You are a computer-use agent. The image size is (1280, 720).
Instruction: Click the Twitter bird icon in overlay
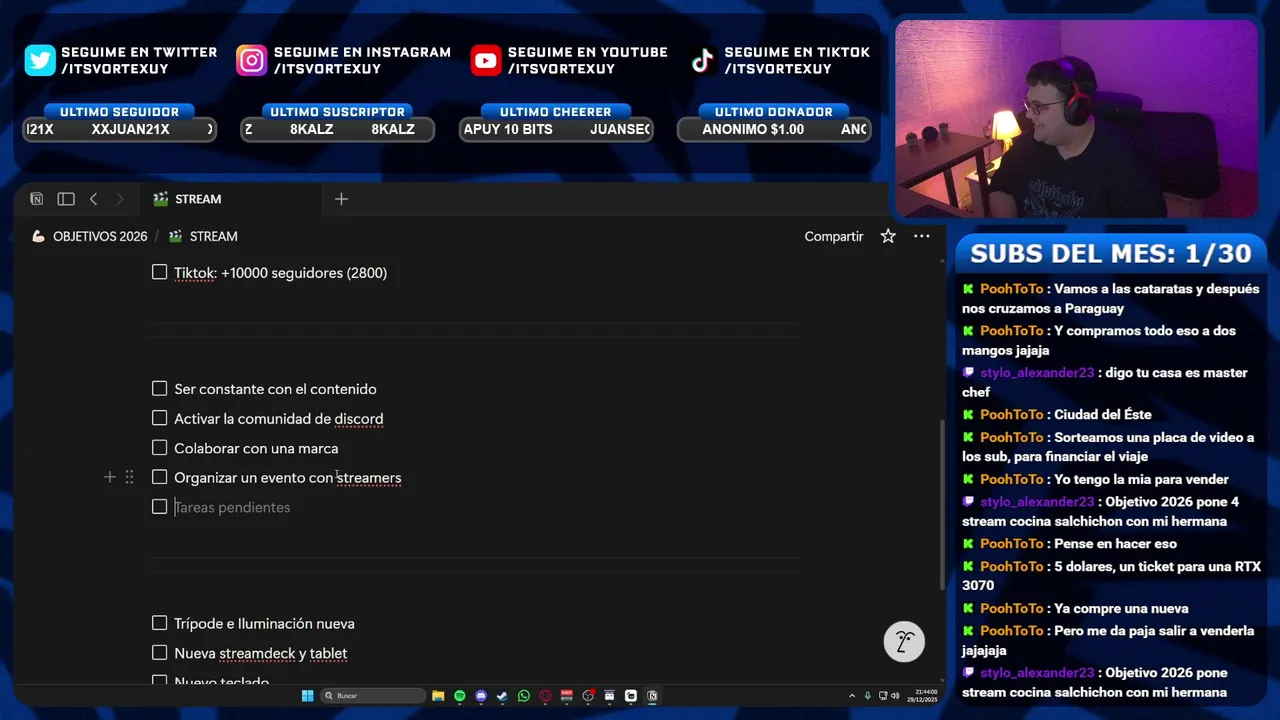(x=40, y=60)
